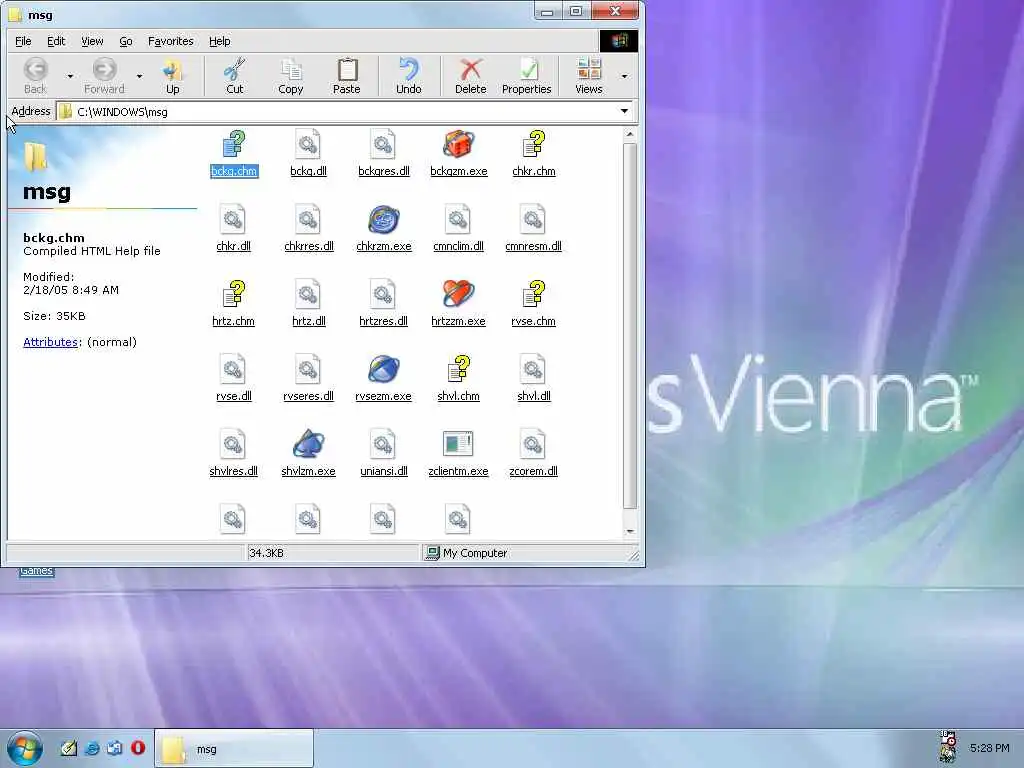Screen dimensions: 1024x768
Task: Click the Cut scissors button
Action: tap(234, 76)
